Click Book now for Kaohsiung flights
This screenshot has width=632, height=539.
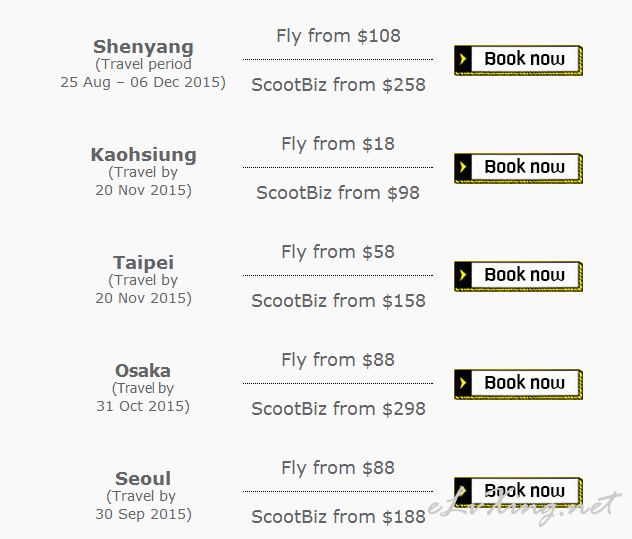518,168
